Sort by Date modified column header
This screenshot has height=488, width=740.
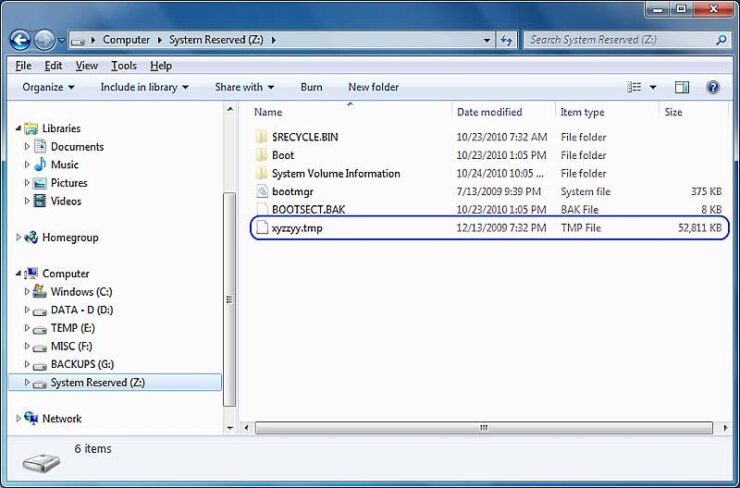tap(489, 112)
